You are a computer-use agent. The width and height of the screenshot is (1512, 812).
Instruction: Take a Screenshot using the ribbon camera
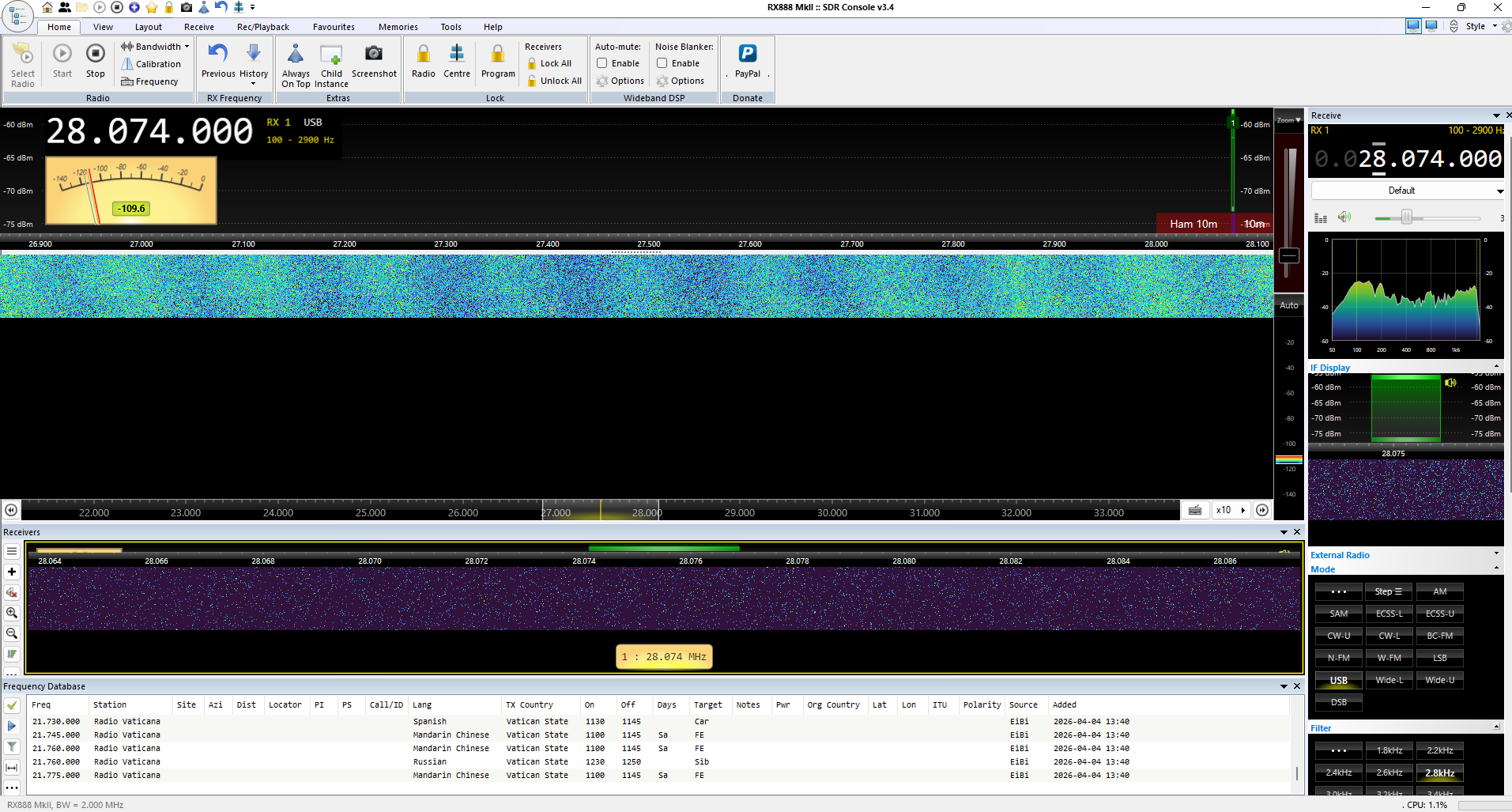pyautogui.click(x=374, y=62)
